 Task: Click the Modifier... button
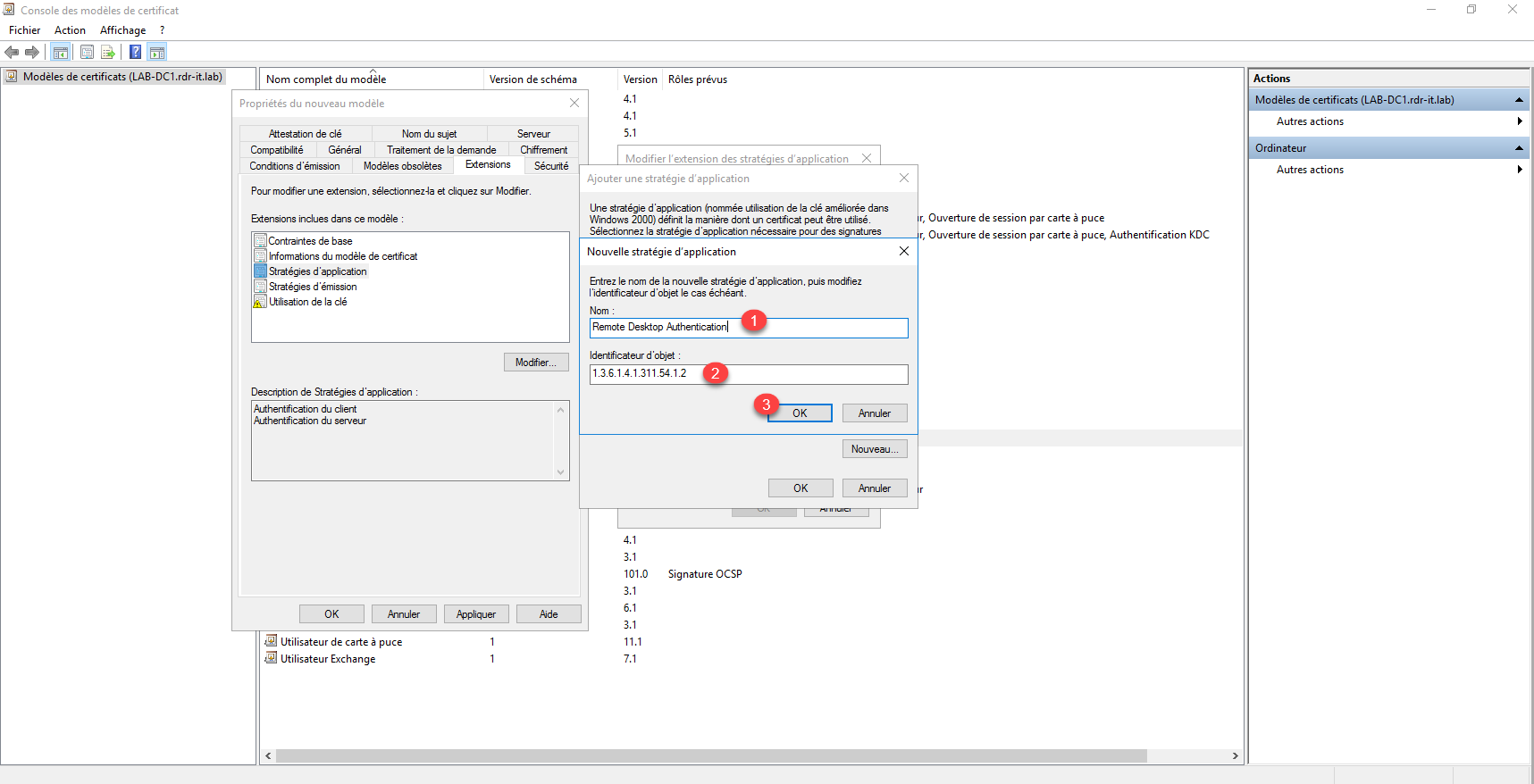point(535,363)
